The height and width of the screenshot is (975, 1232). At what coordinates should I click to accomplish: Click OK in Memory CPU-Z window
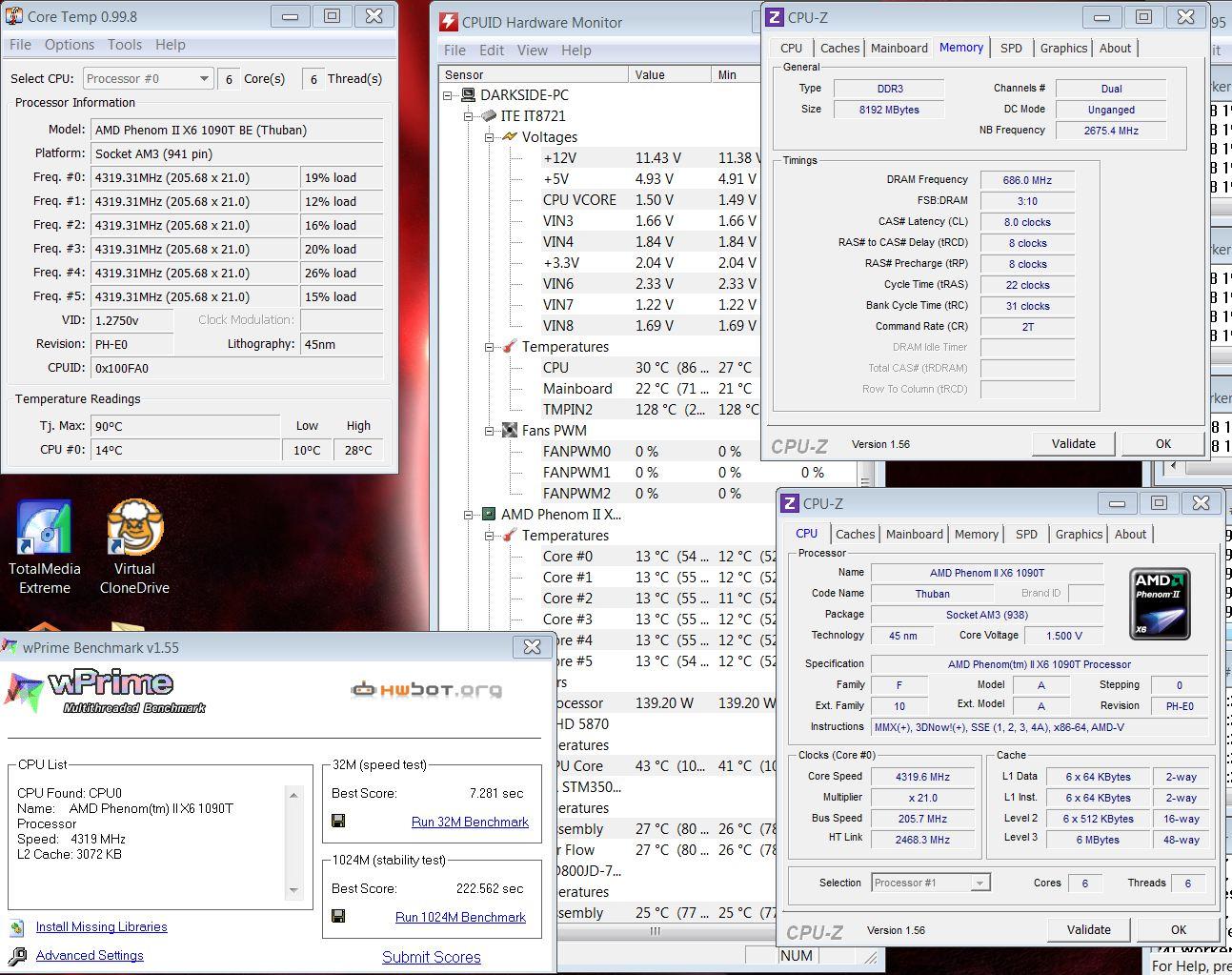click(1163, 443)
